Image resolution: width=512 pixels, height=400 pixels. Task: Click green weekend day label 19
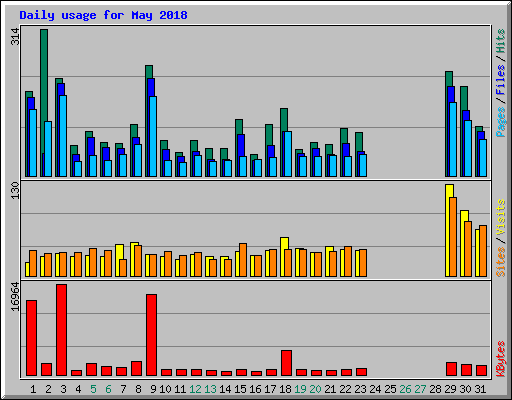tap(300, 389)
